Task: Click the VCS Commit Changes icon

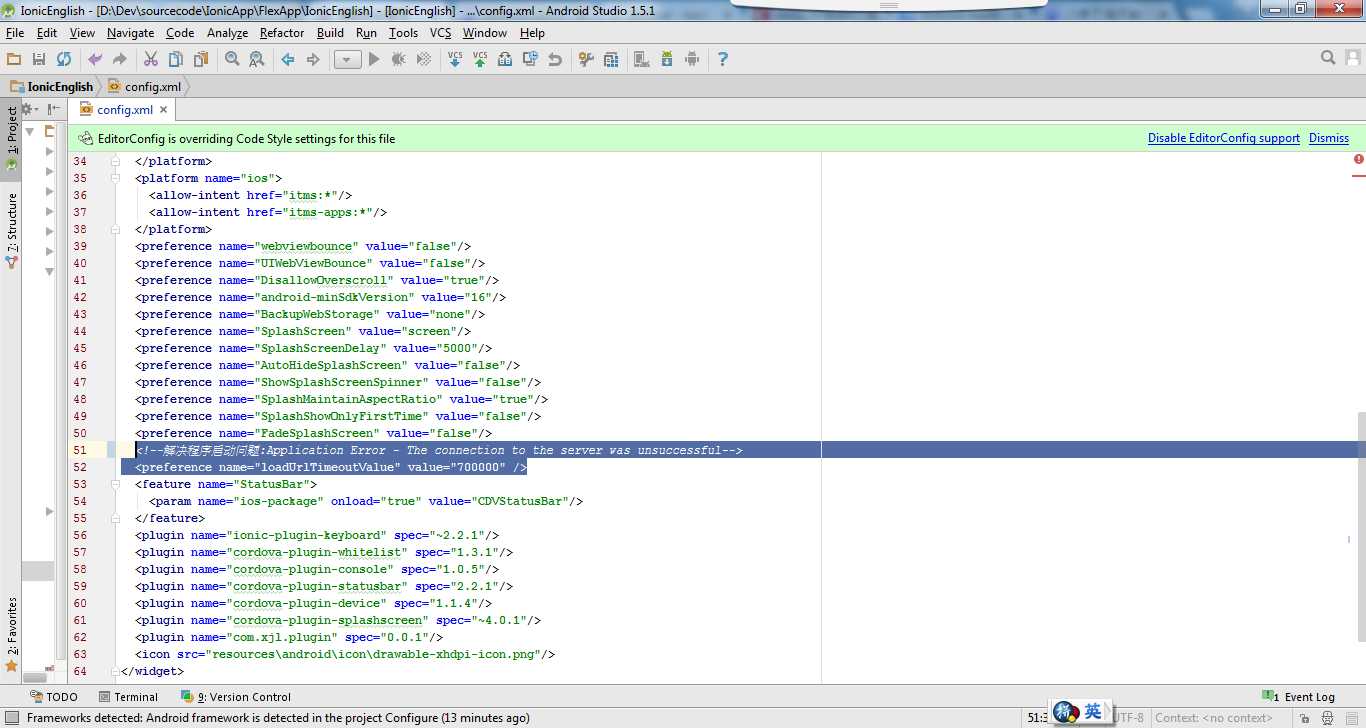Action: tap(480, 60)
